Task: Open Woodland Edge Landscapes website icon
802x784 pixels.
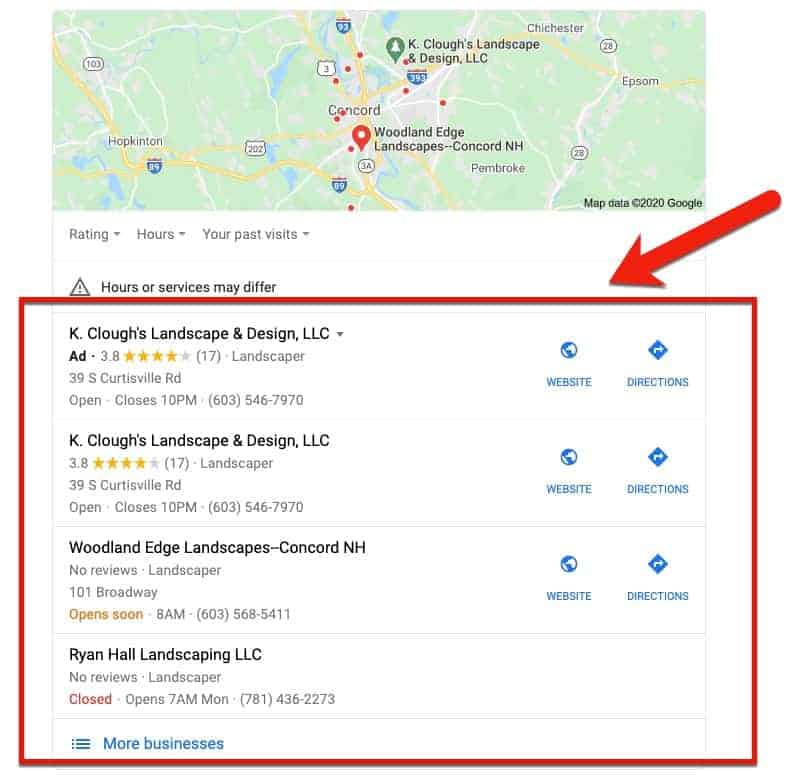Action: (x=569, y=564)
